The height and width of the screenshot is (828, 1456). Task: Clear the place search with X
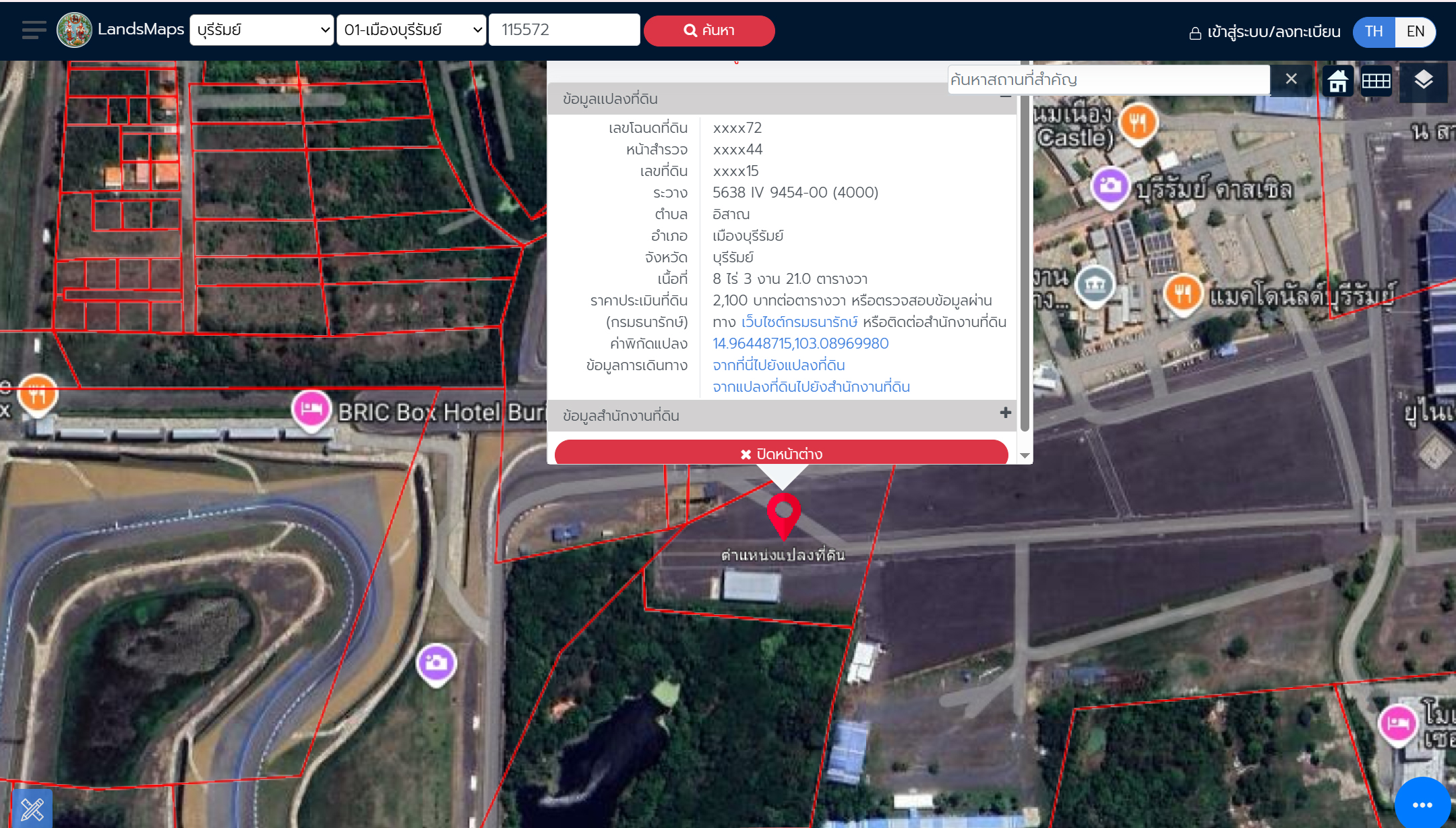pos(1291,80)
